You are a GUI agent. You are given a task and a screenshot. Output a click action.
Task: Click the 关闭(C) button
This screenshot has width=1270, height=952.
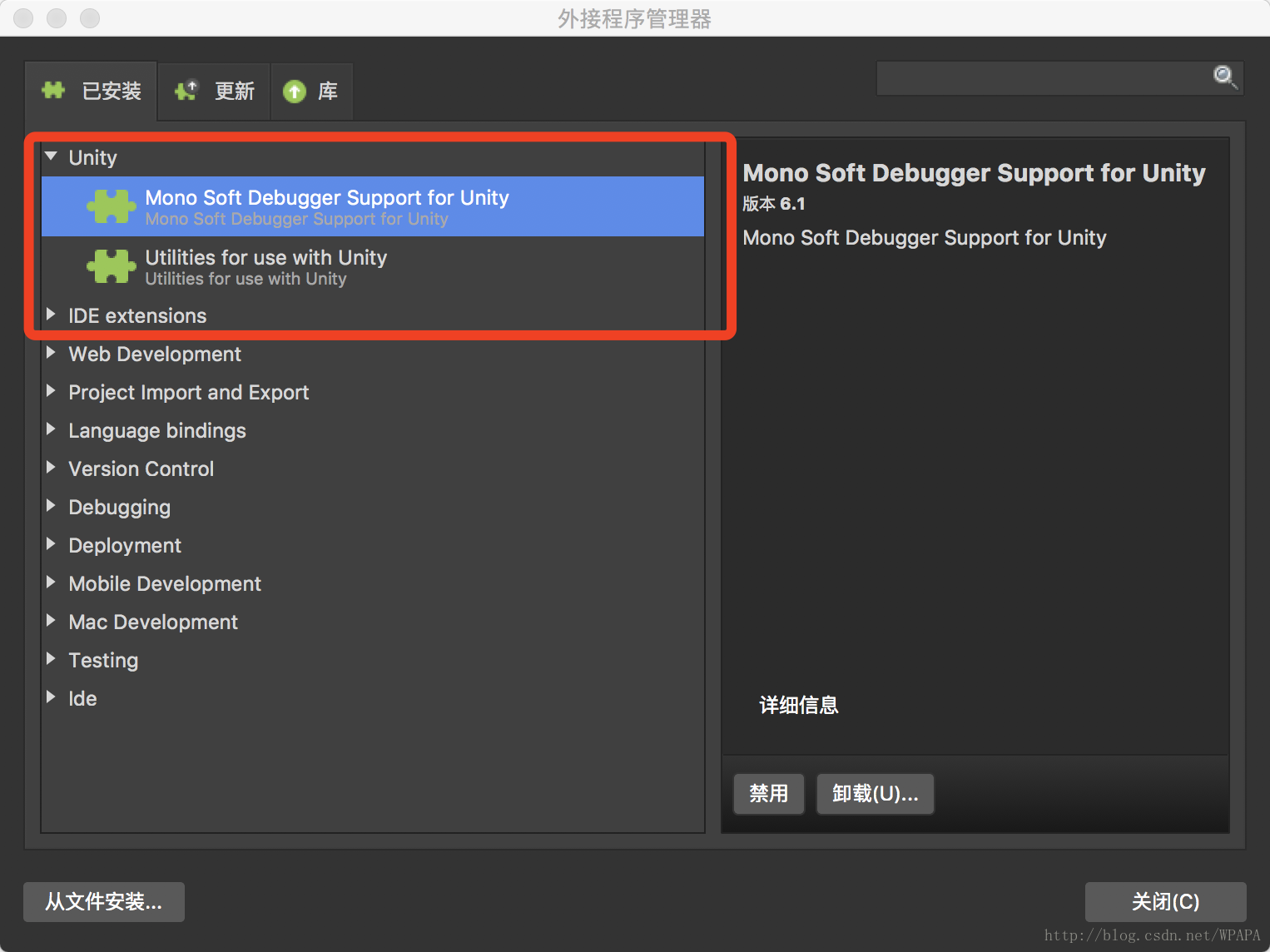tap(1166, 902)
